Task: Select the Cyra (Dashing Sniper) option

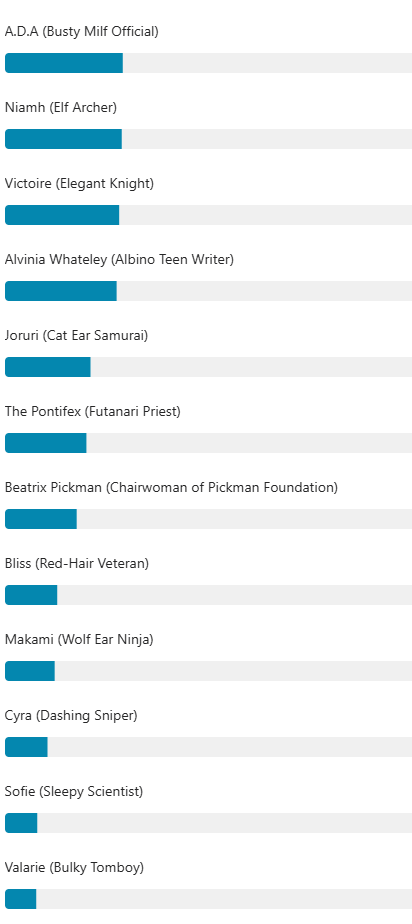Action: (x=71, y=716)
